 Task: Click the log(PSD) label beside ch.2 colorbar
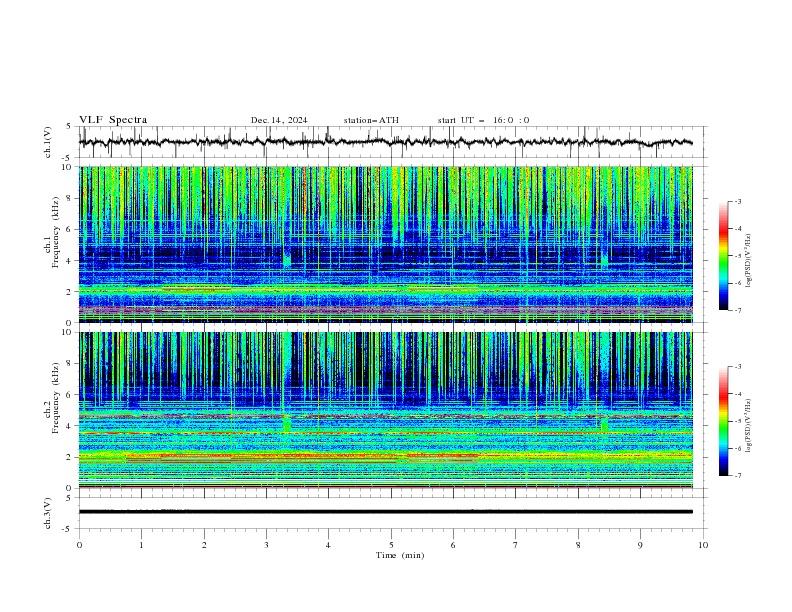tap(748, 426)
